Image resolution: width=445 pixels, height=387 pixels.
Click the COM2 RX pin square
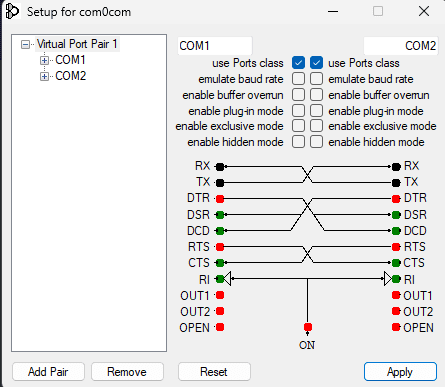(396, 167)
